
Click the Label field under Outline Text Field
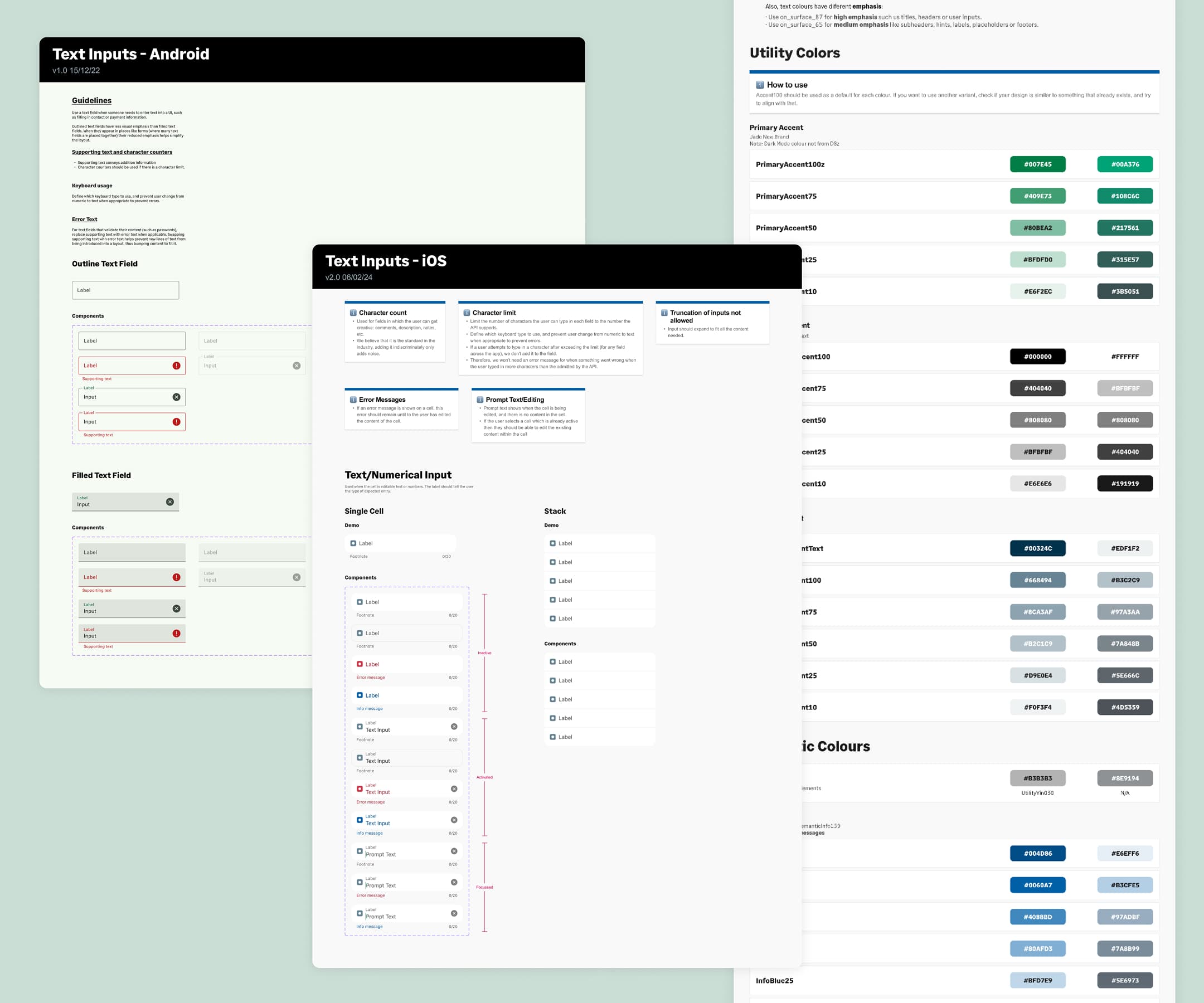point(125,290)
